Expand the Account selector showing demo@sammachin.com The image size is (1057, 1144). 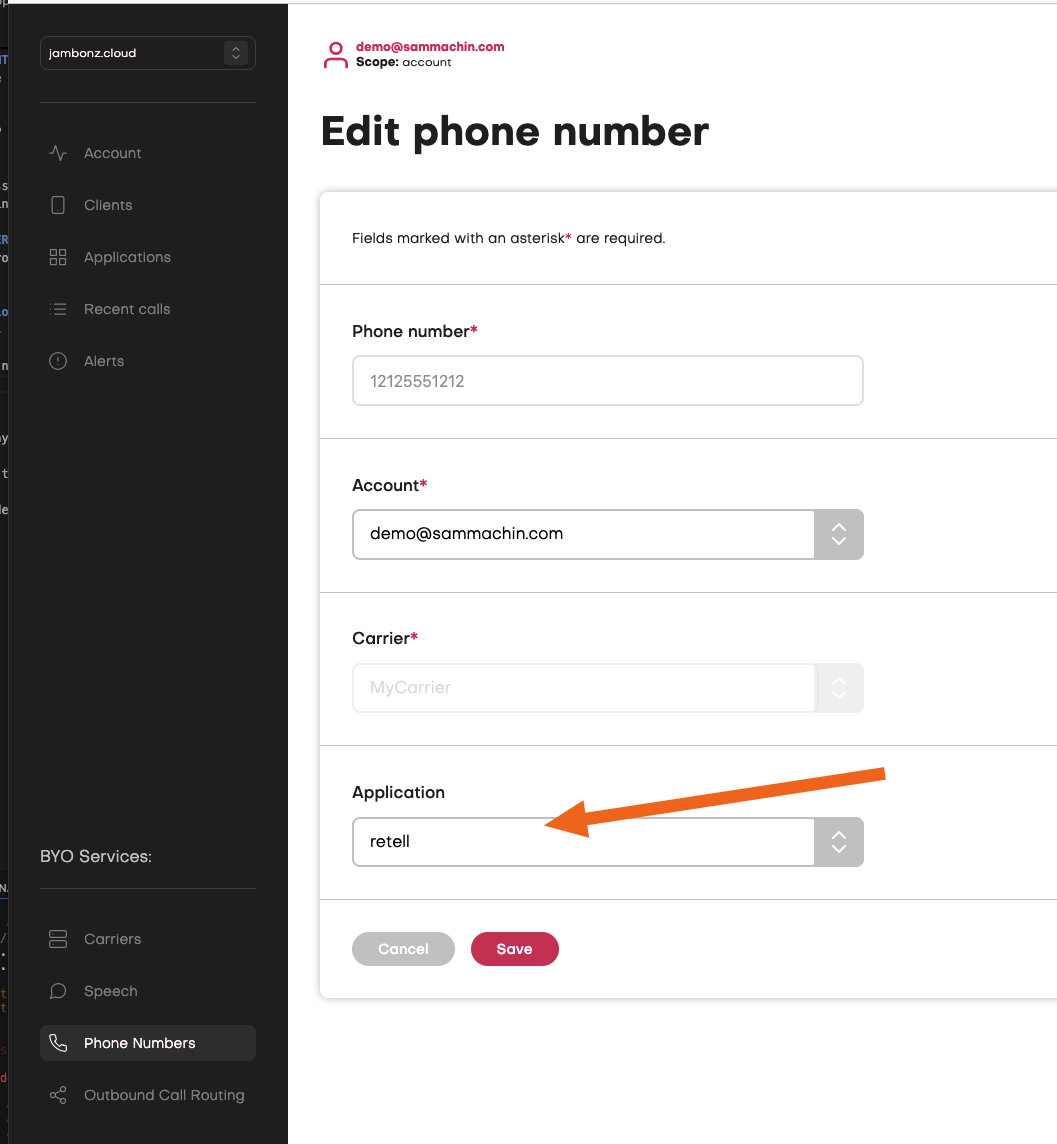(607, 534)
